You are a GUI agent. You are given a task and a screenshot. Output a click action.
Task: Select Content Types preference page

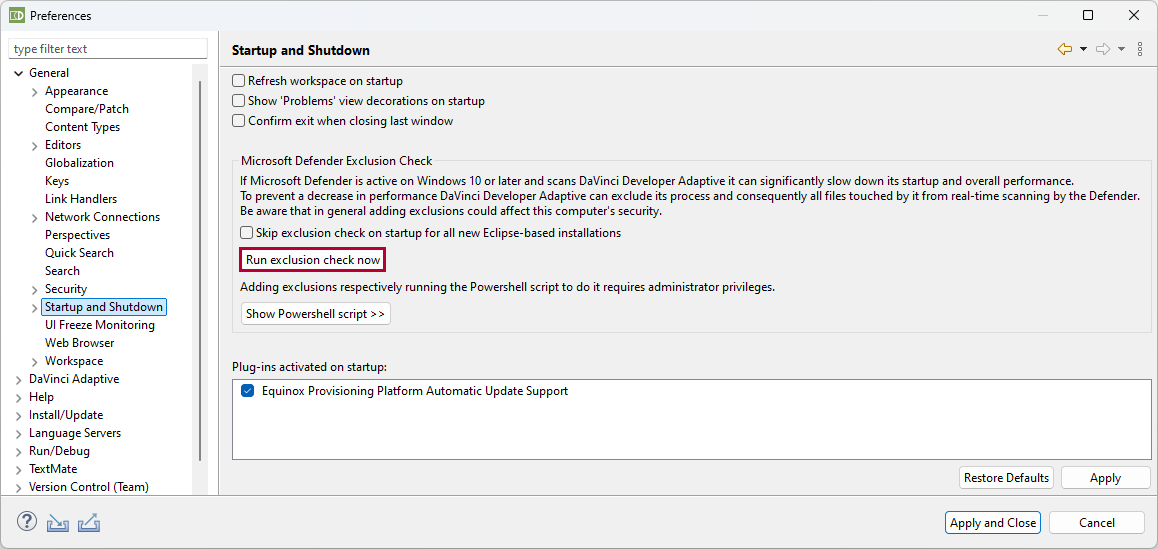[83, 127]
